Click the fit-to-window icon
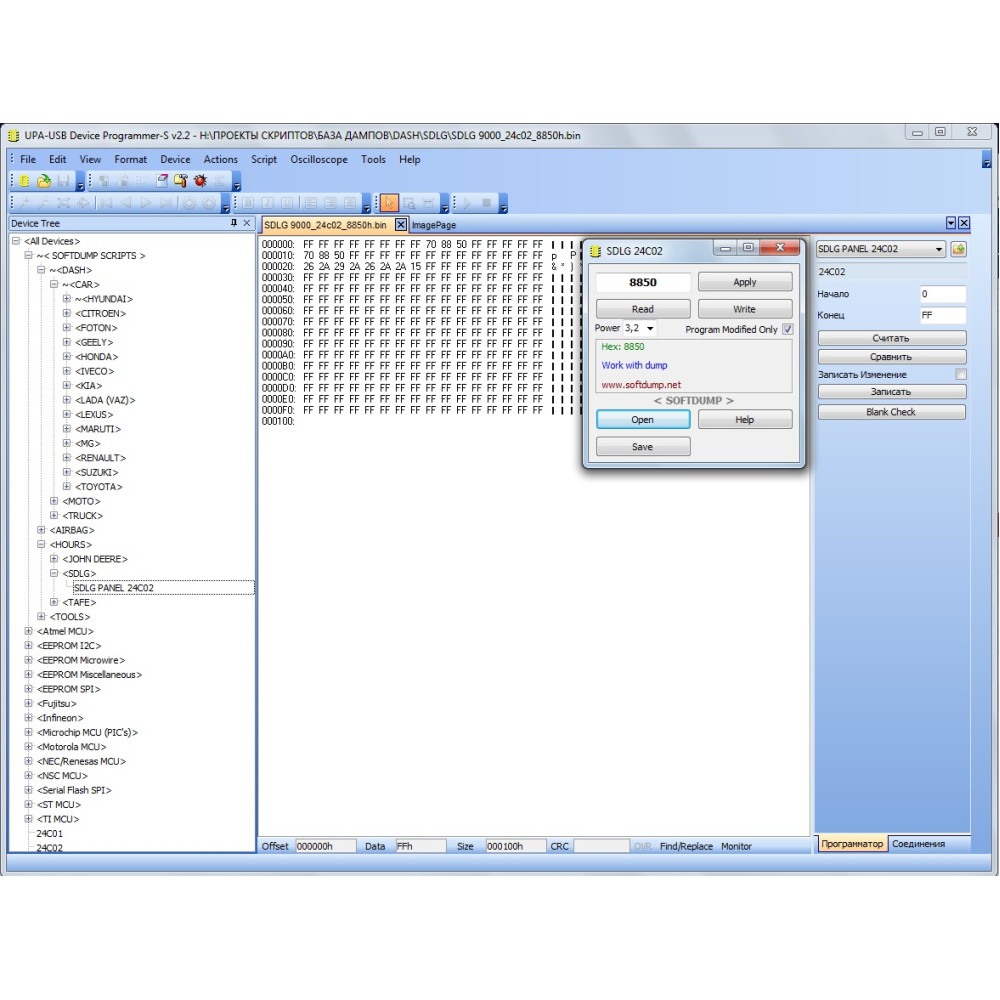Viewport: 1000px width, 1000px height. tap(63, 203)
